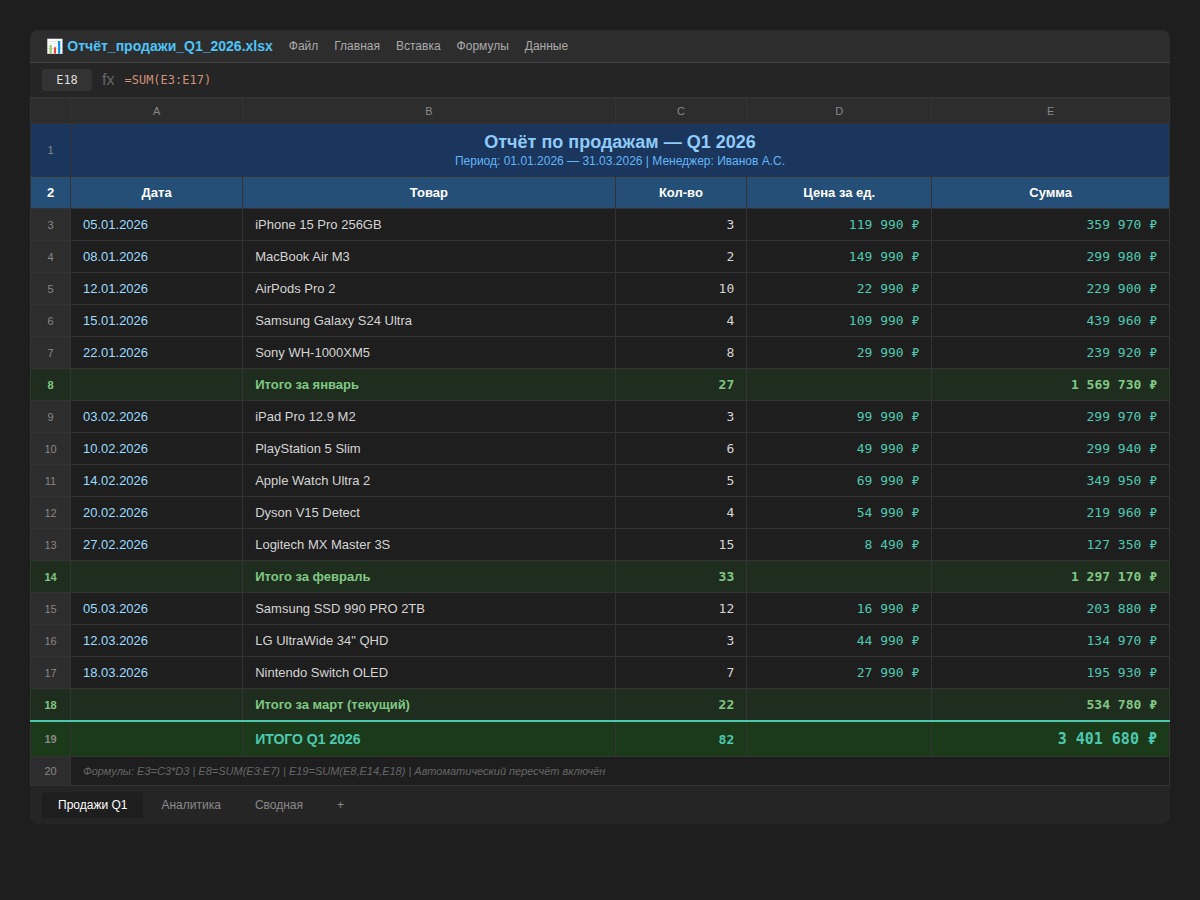Select the Итого за февраль cell

click(x=429, y=577)
